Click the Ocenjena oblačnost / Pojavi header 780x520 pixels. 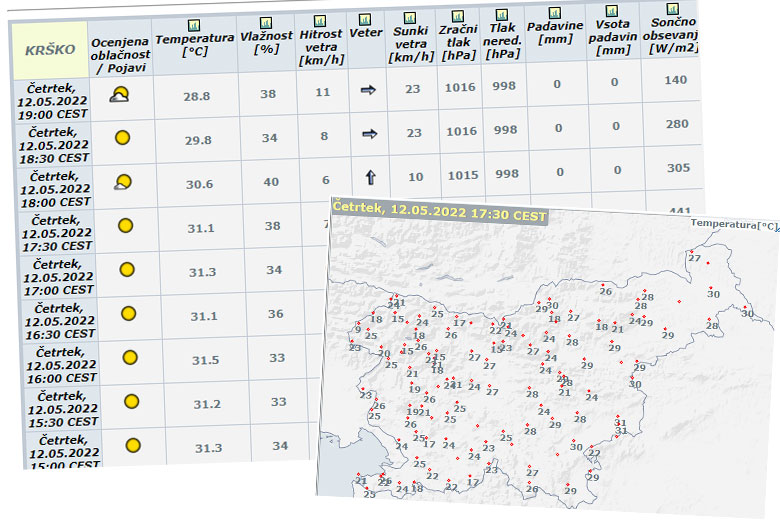pyautogui.click(x=120, y=53)
